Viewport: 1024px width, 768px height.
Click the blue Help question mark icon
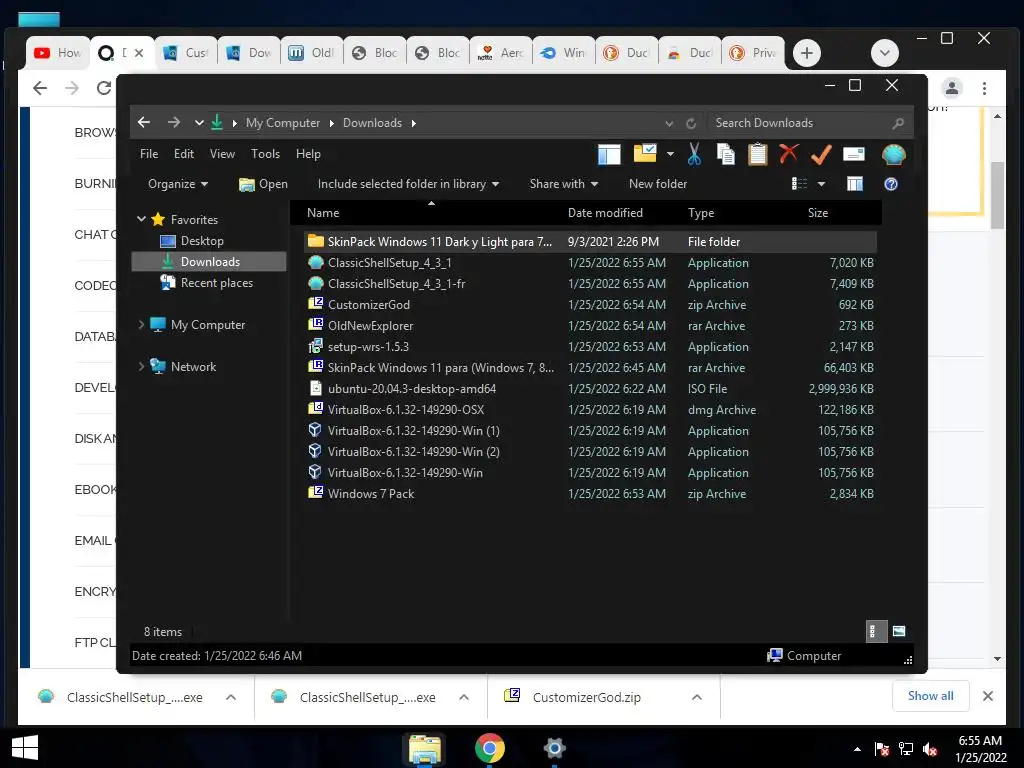tap(891, 184)
